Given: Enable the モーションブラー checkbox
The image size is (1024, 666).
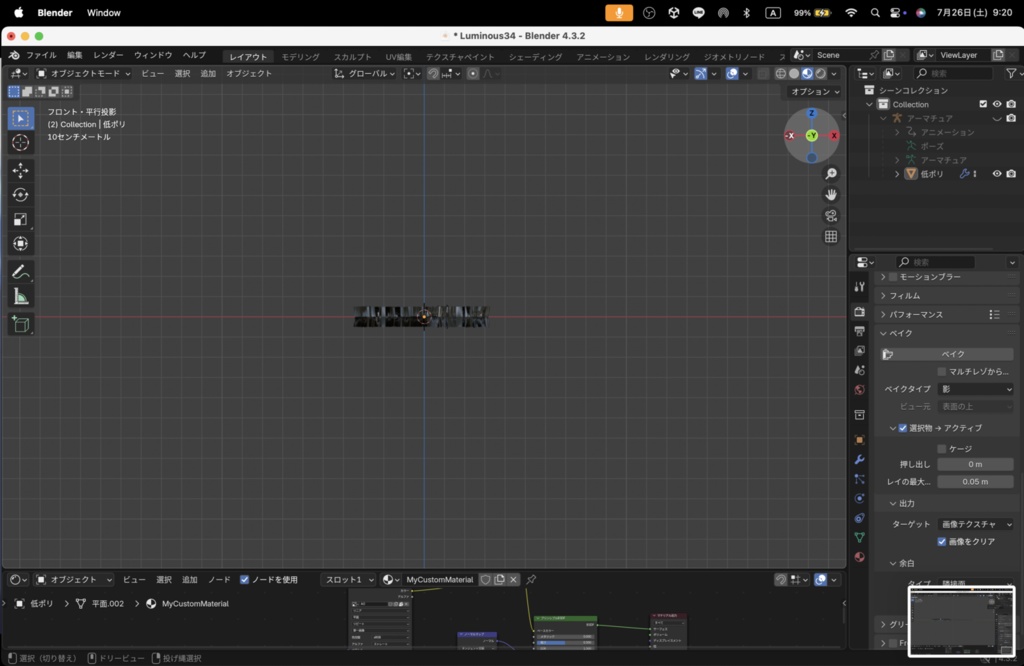Looking at the screenshot, I should click(x=893, y=277).
